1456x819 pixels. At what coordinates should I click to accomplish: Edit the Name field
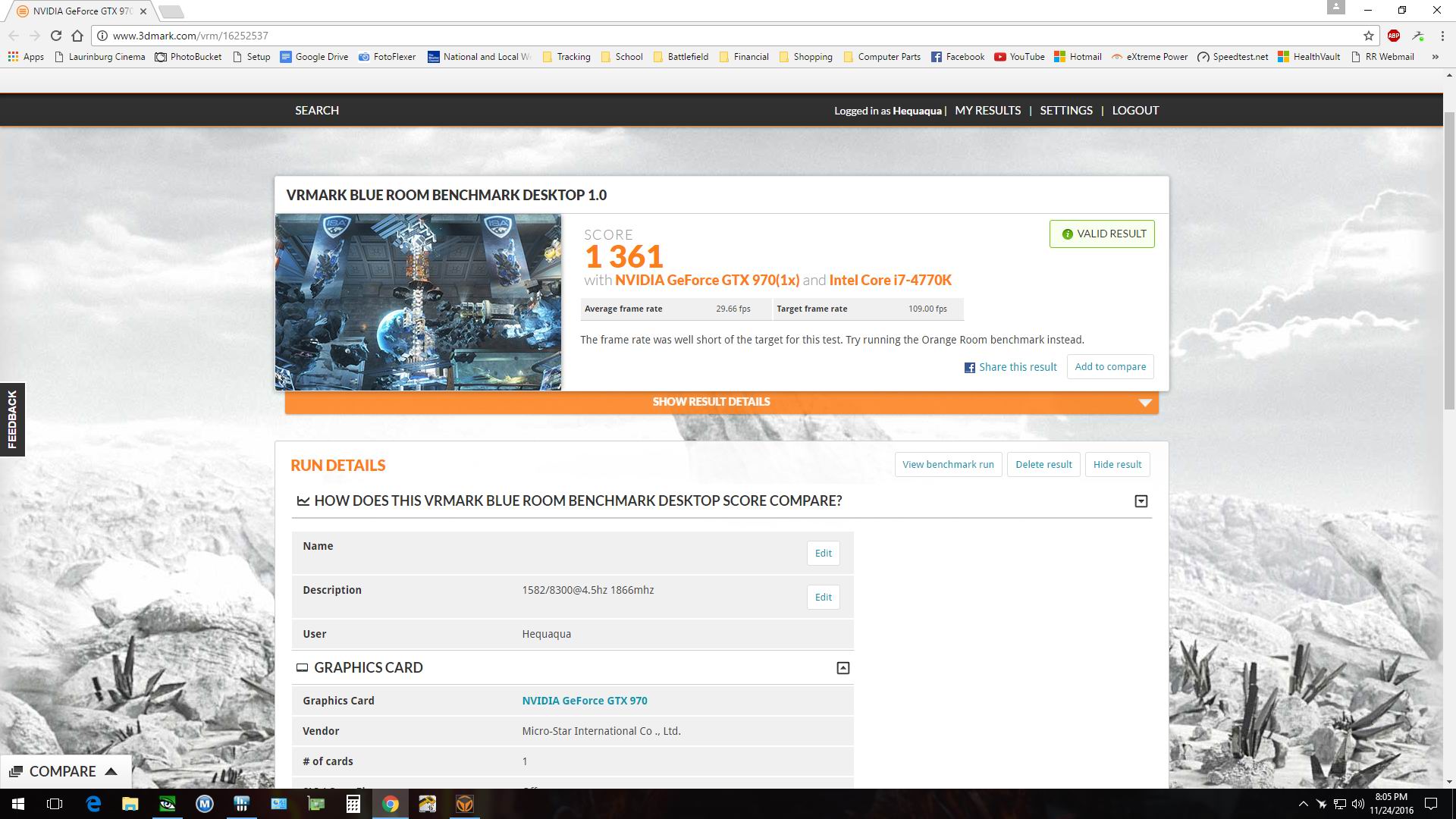tap(824, 554)
